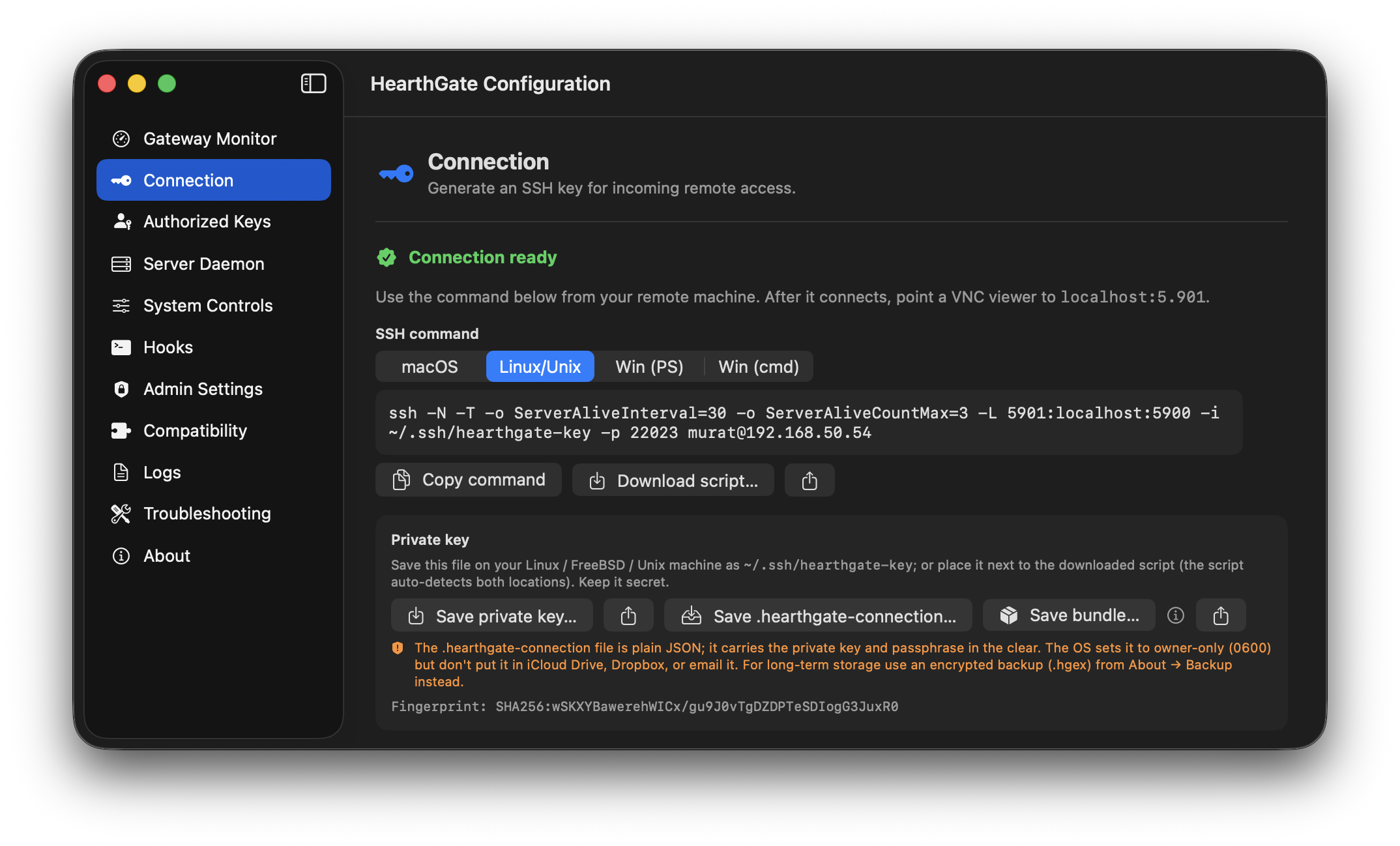Share the bundle via share icon
1400x846 pixels.
coord(1221,615)
